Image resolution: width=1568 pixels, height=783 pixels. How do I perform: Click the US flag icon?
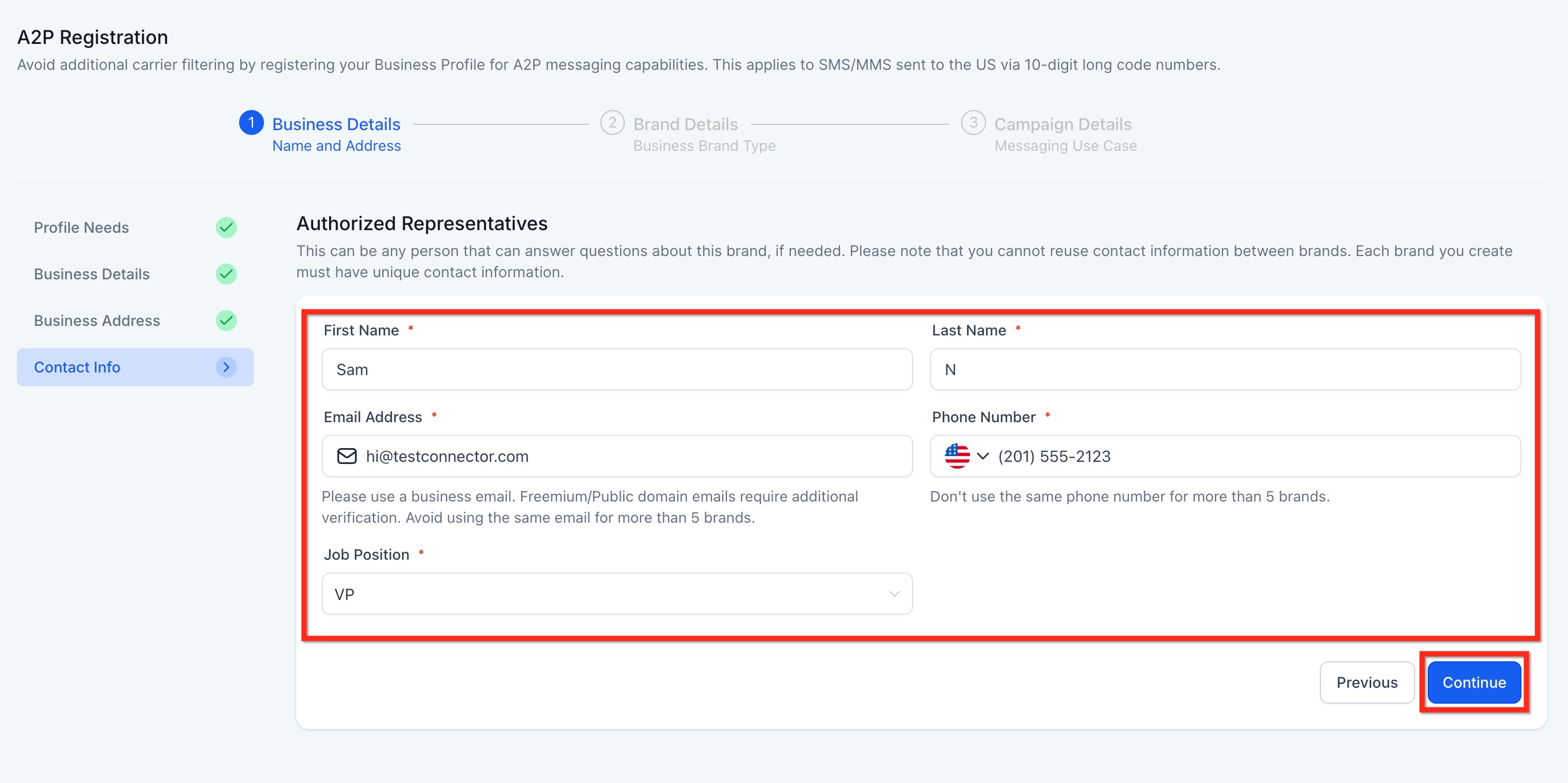click(957, 456)
